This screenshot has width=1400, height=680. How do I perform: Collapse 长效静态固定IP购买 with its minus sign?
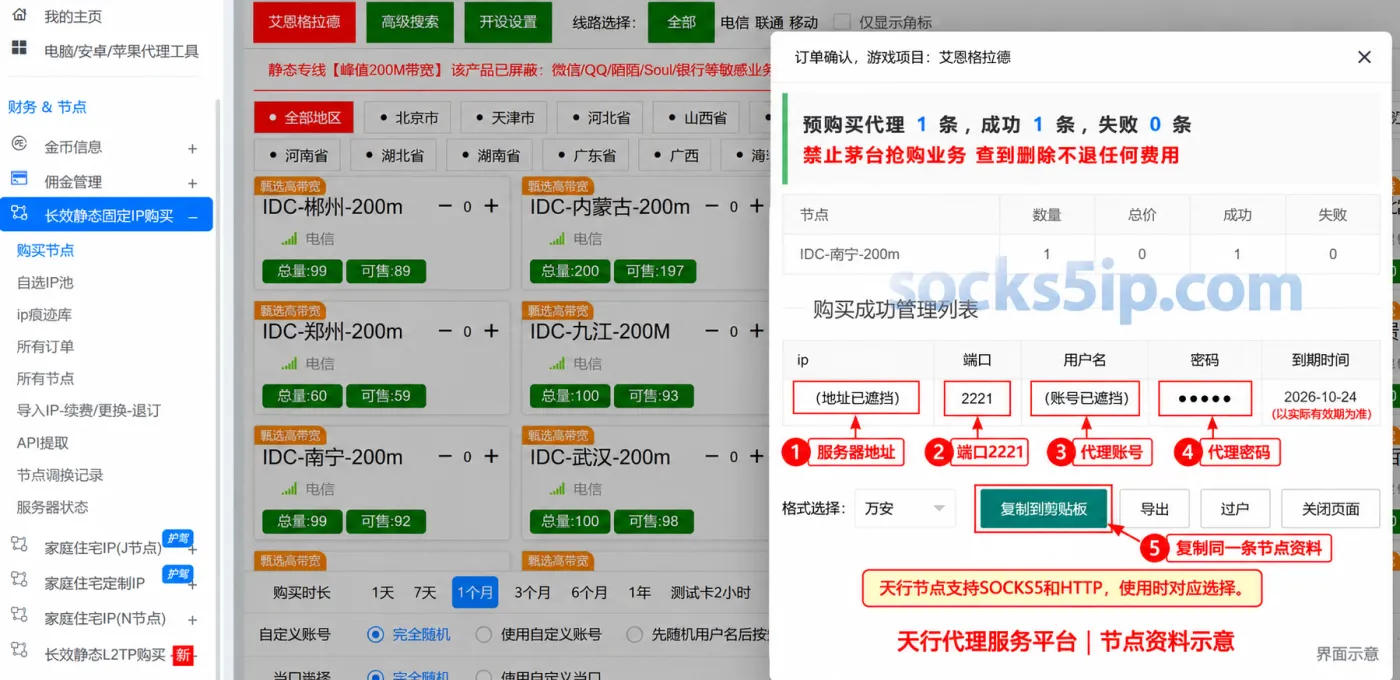(192, 217)
